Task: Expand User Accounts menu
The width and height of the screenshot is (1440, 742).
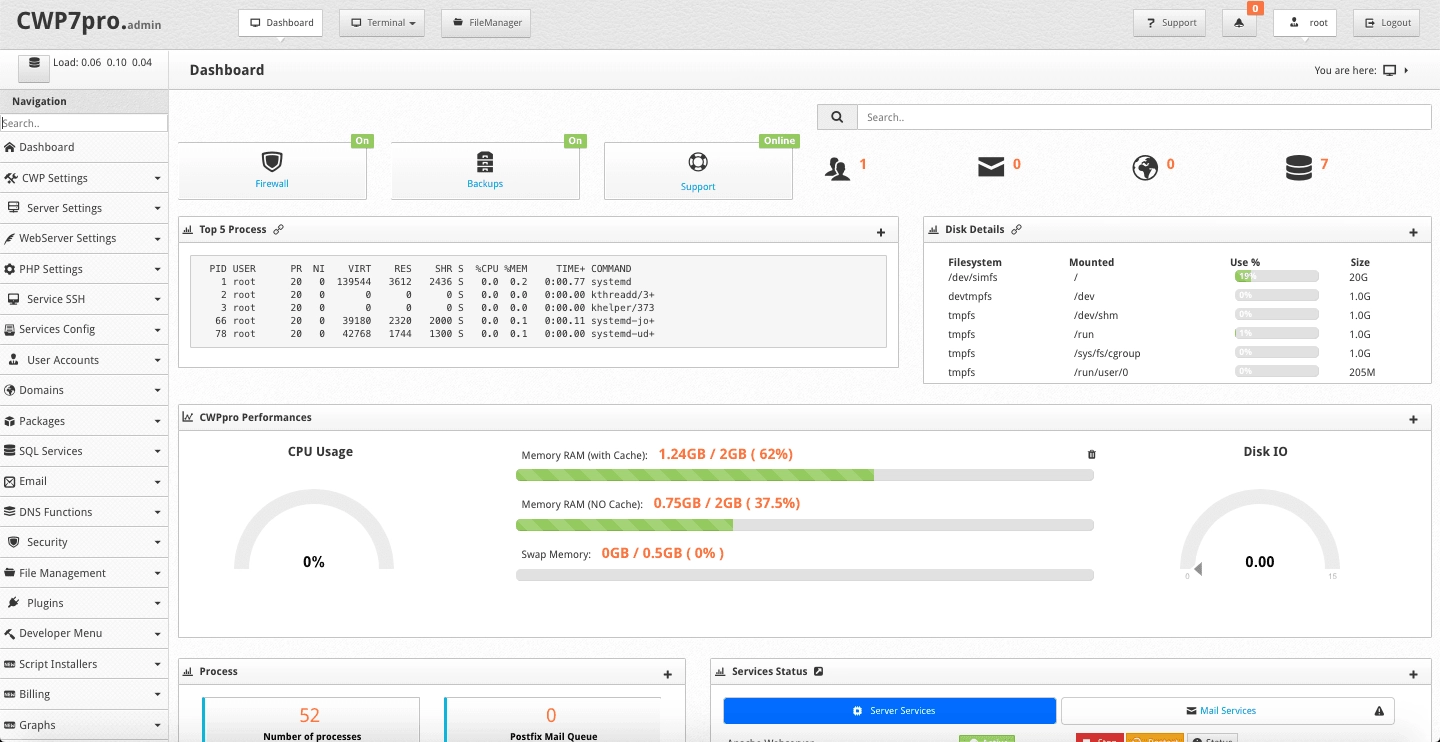Action: 84,360
